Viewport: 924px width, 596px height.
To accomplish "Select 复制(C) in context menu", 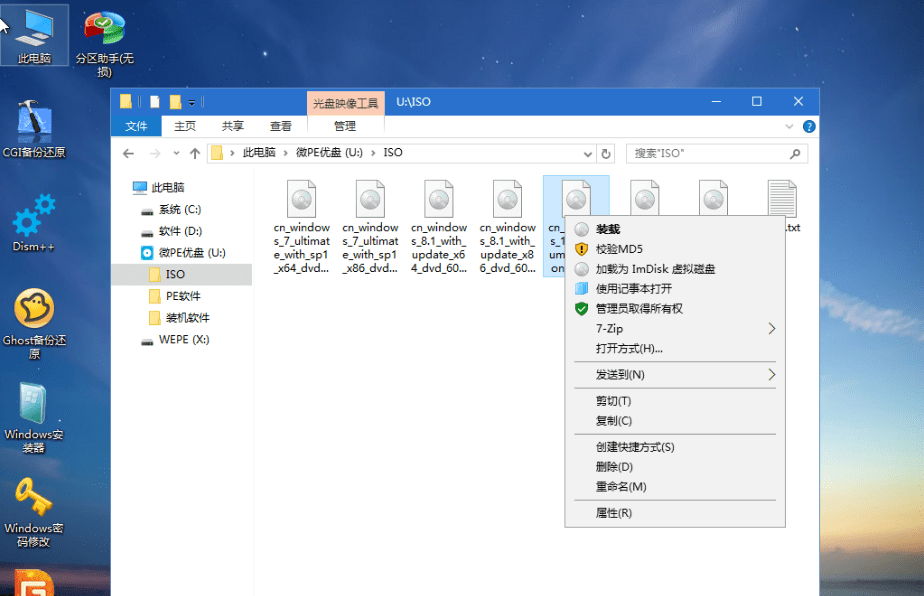I will coord(675,421).
